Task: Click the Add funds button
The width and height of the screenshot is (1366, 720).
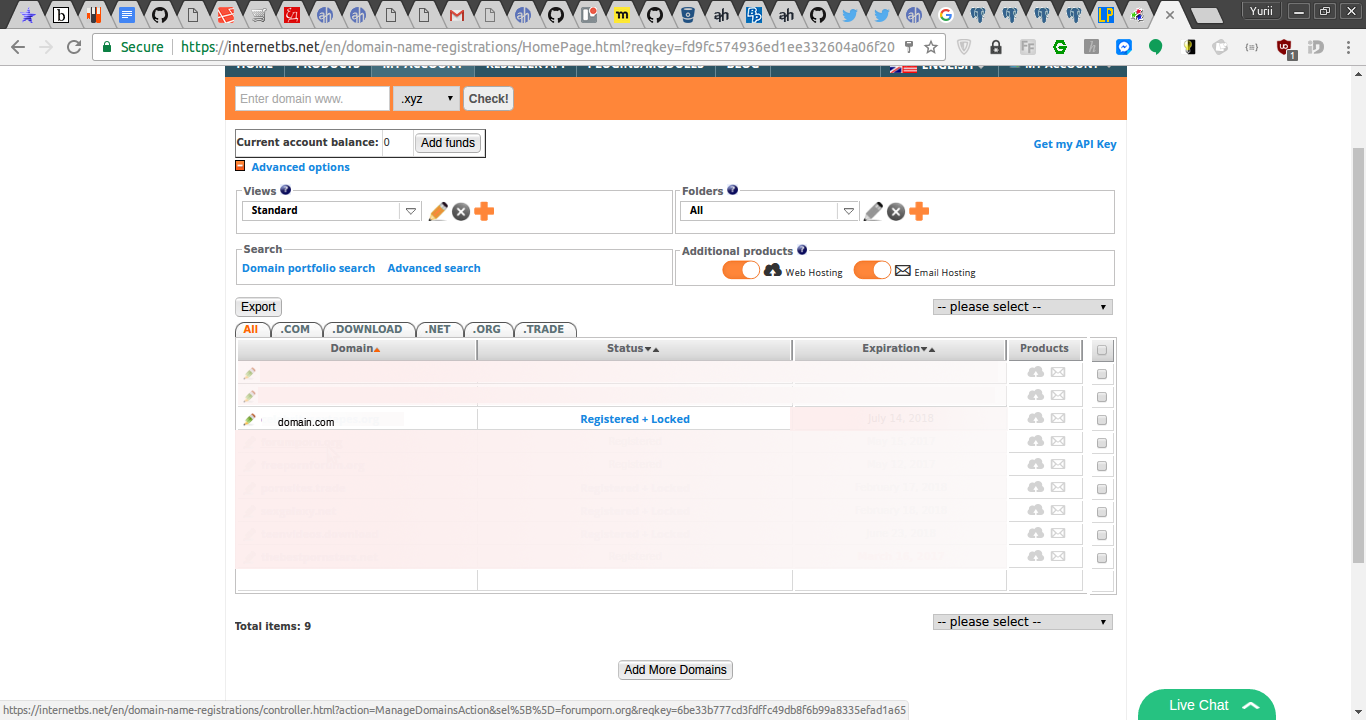Action: 447,143
